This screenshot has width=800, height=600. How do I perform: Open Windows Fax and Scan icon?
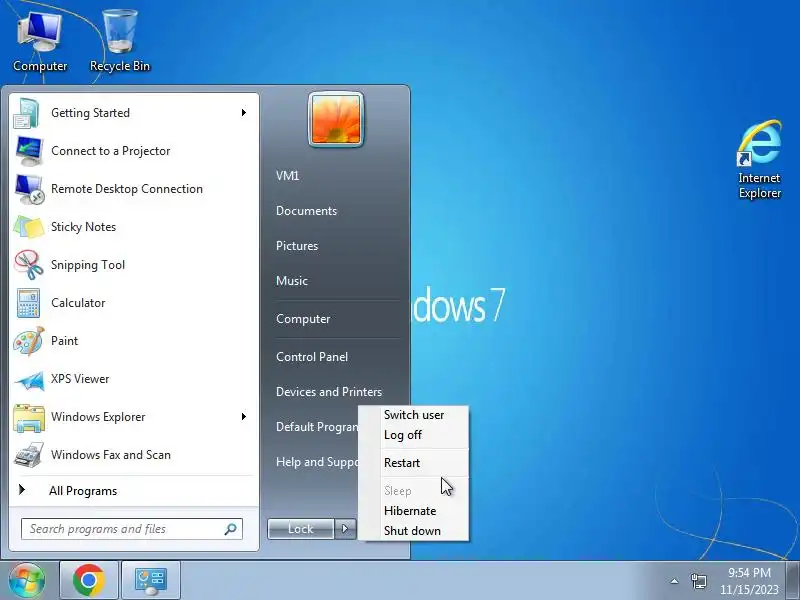[29, 455]
